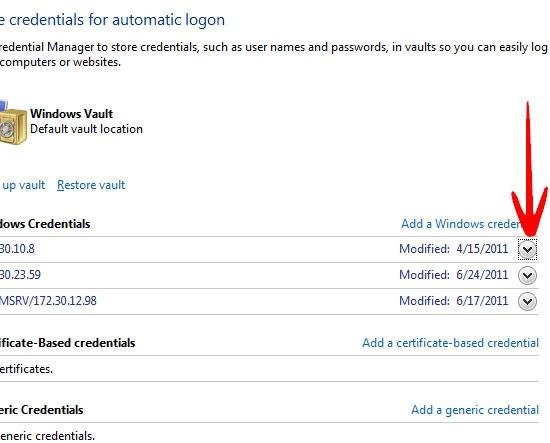Image resolution: width=550 pixels, height=443 pixels.
Task: Select the MSRV/172.30.12.98 credential name
Action: (48, 301)
